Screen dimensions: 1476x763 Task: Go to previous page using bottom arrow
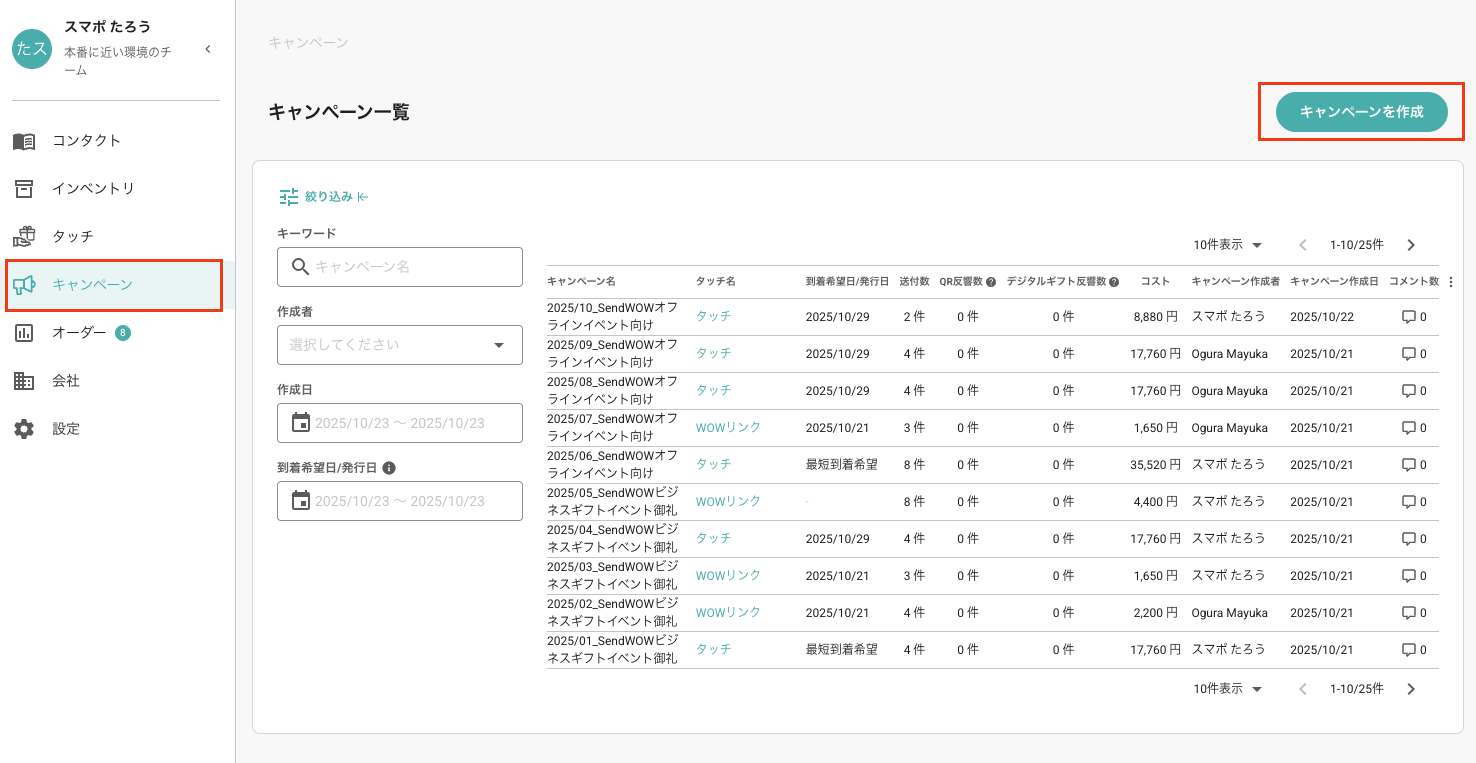1303,689
